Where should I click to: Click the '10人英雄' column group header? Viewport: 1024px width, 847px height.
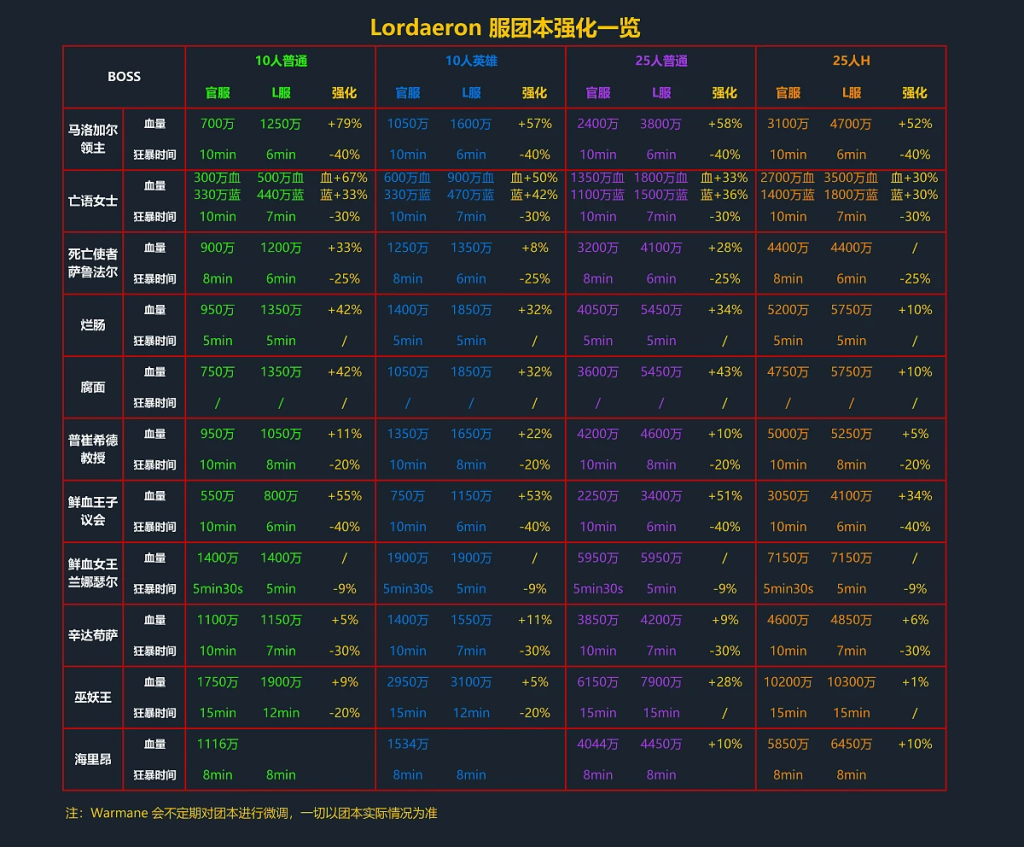[471, 61]
